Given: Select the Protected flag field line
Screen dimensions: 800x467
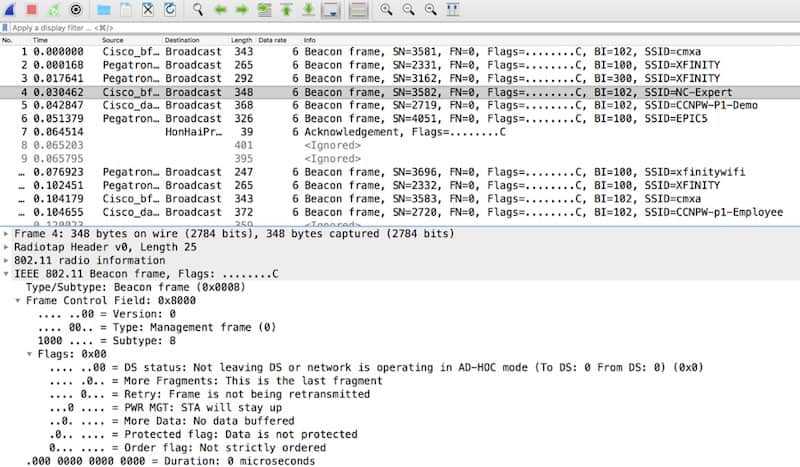Looking at the screenshot, I should (204, 434).
